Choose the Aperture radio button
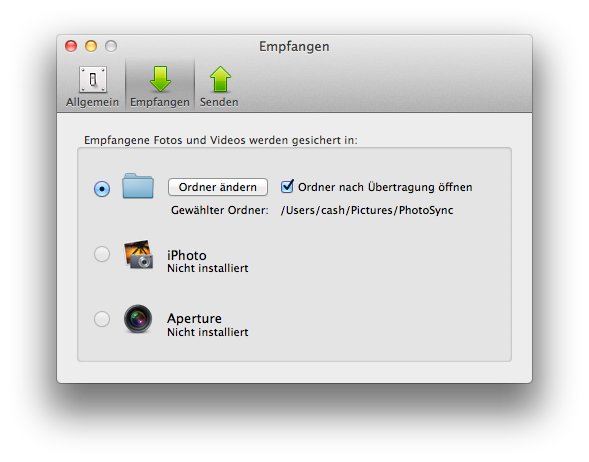The image size is (589, 462). [x=102, y=319]
